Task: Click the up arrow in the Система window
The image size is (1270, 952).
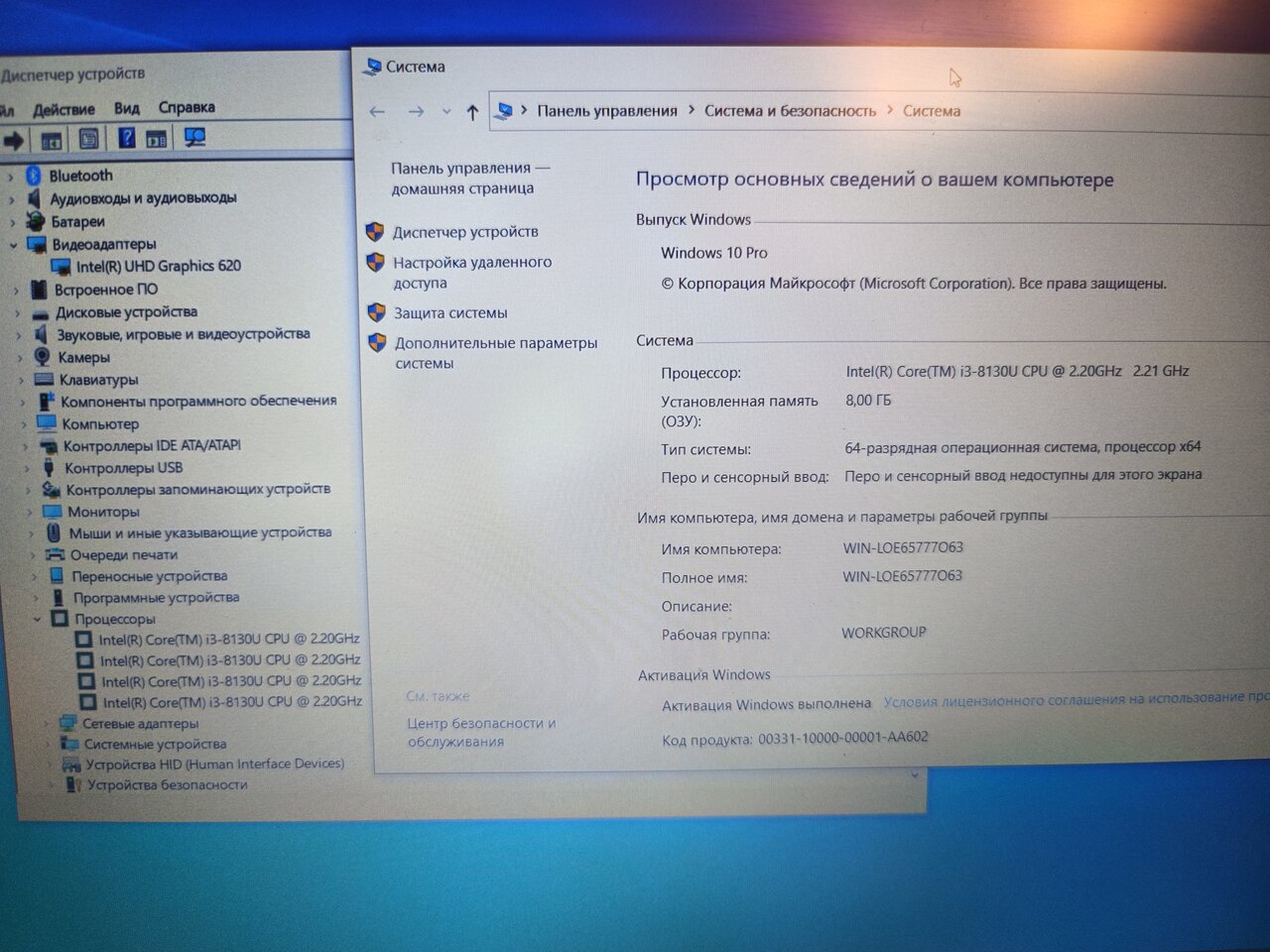Action: point(472,112)
